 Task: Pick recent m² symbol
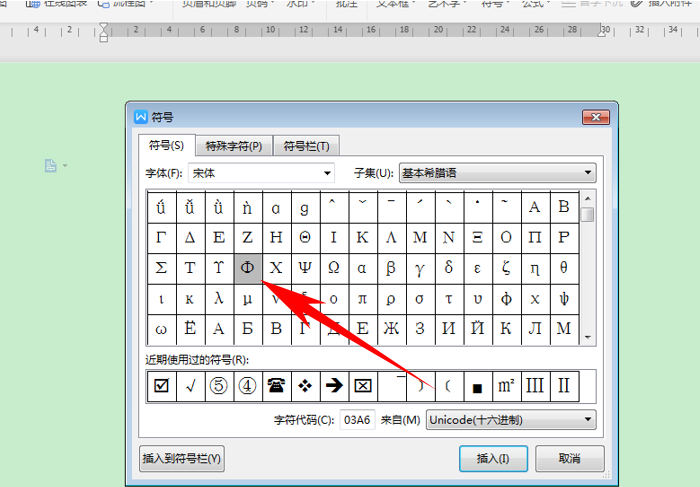pyautogui.click(x=506, y=386)
